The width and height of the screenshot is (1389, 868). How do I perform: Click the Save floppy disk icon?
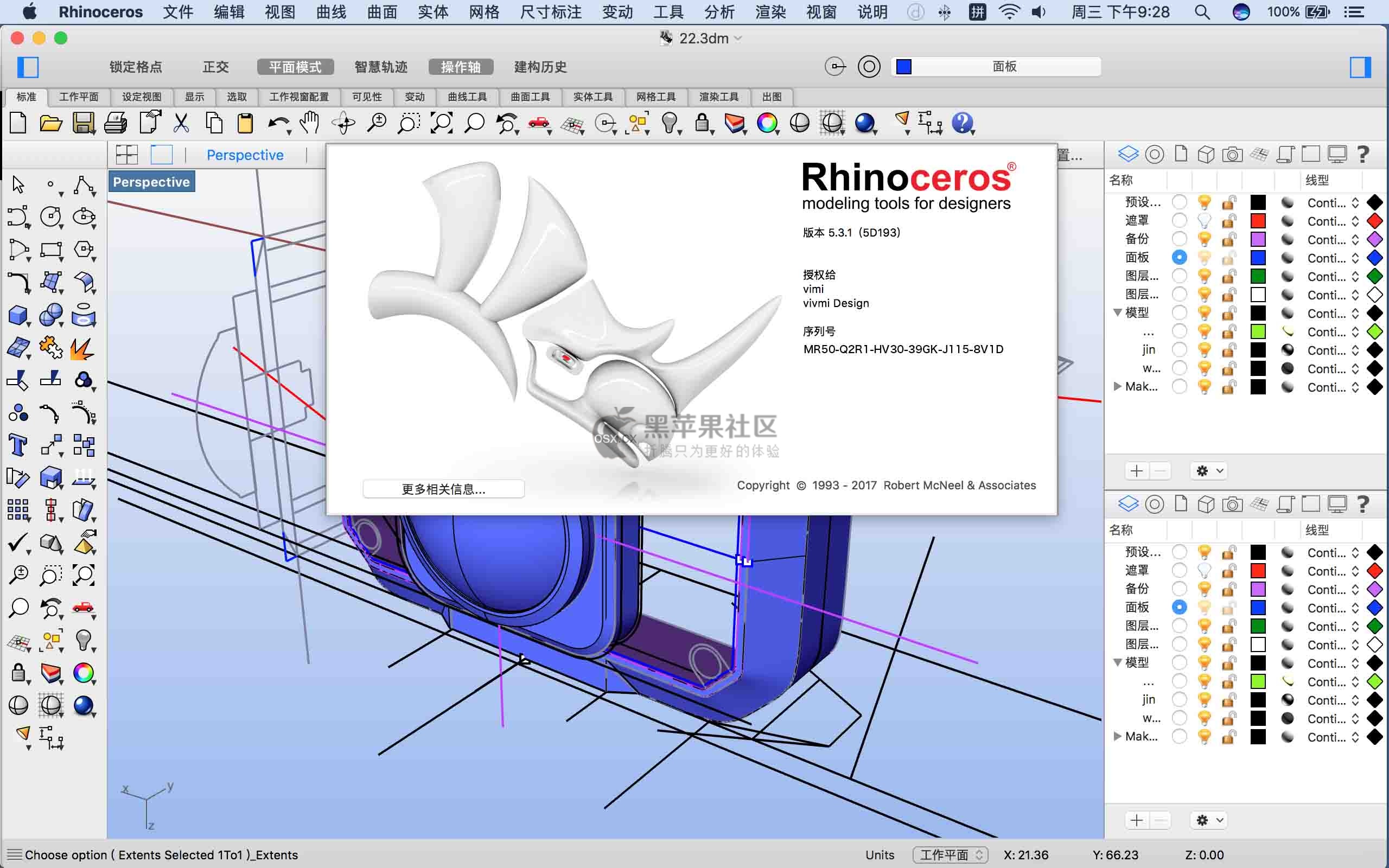point(84,123)
